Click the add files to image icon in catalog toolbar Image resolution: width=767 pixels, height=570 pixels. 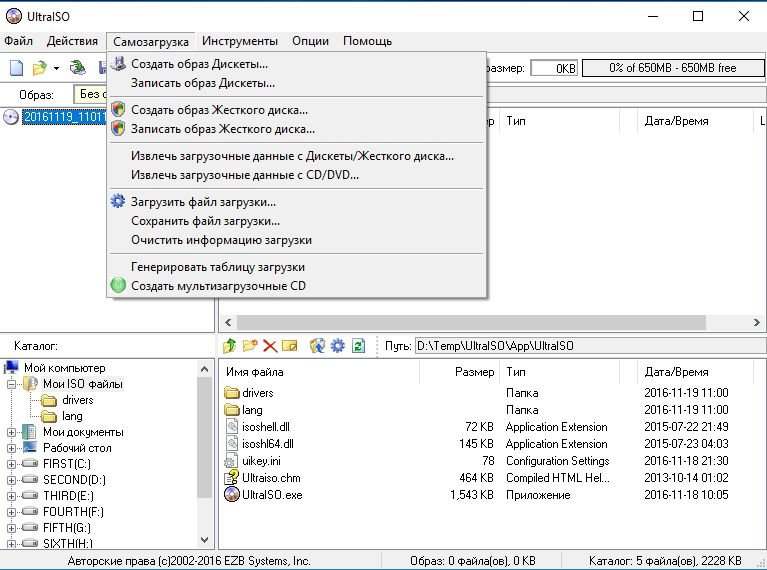pos(317,346)
